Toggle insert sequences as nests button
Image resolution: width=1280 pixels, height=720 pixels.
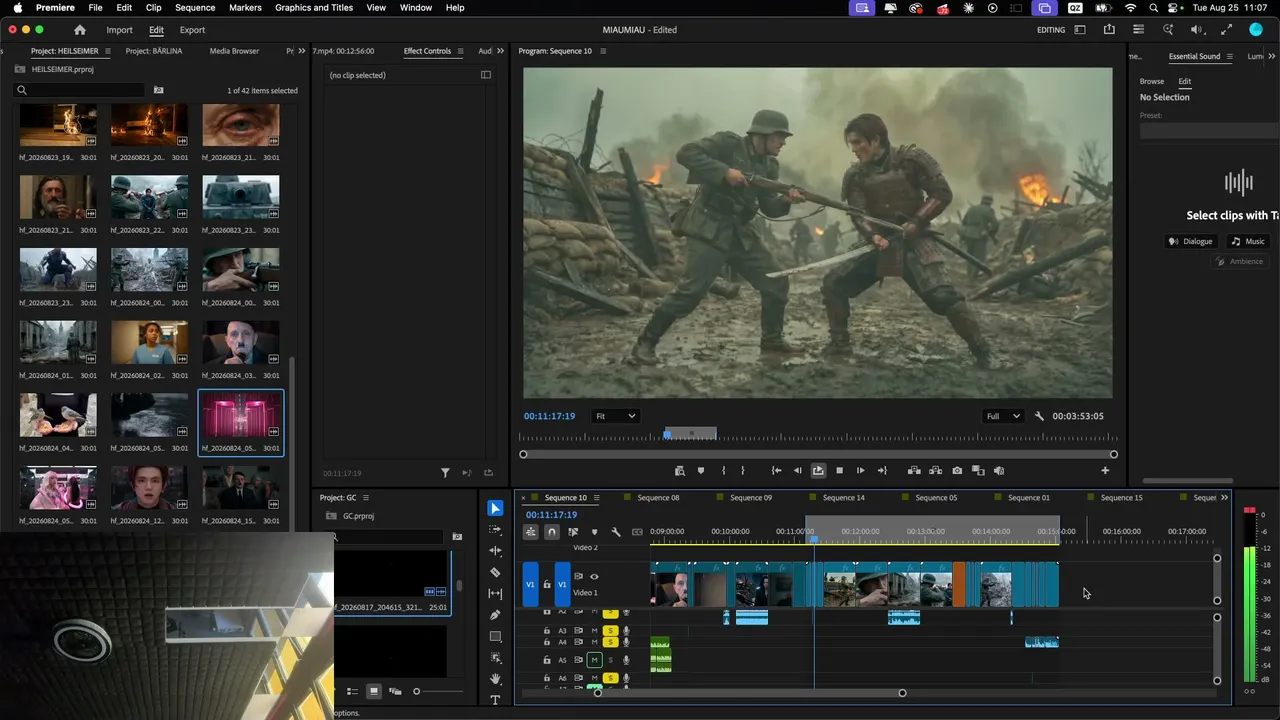[530, 532]
